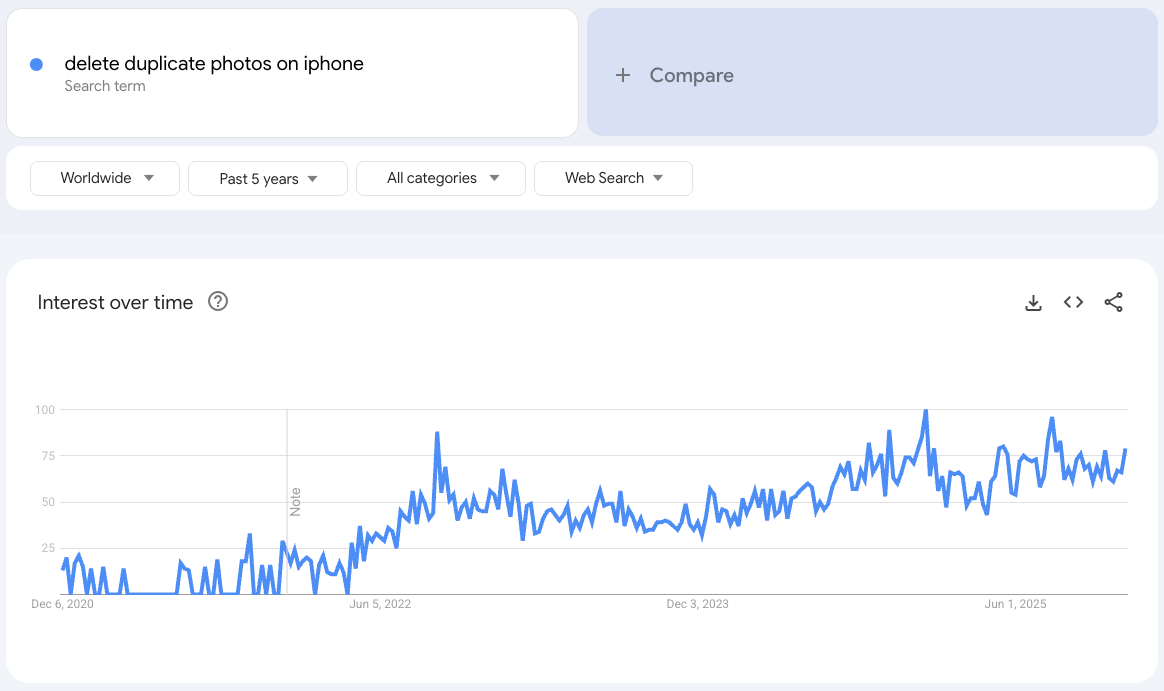This screenshot has height=691, width=1164.
Task: Expand the Web Search type selector
Action: pos(613,178)
